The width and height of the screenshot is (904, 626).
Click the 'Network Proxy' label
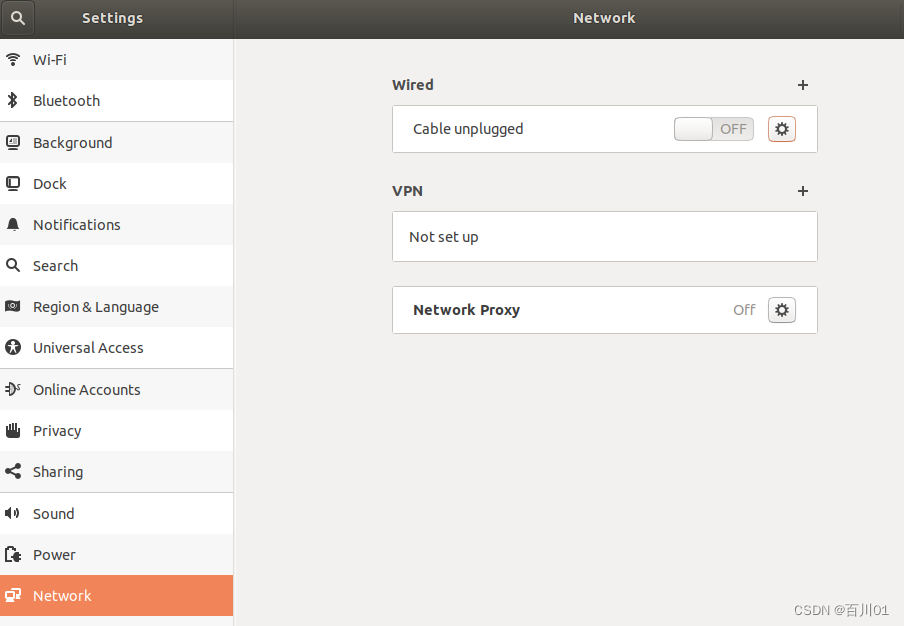(466, 310)
